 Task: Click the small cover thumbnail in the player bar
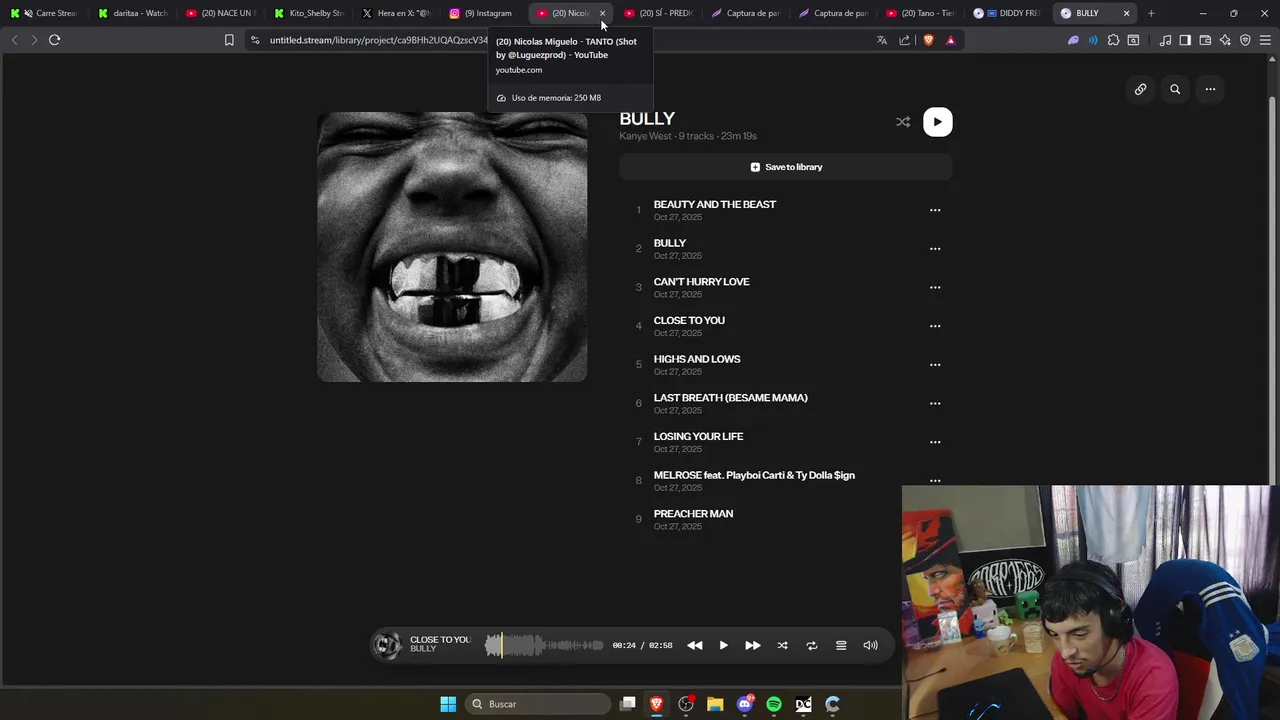point(387,645)
